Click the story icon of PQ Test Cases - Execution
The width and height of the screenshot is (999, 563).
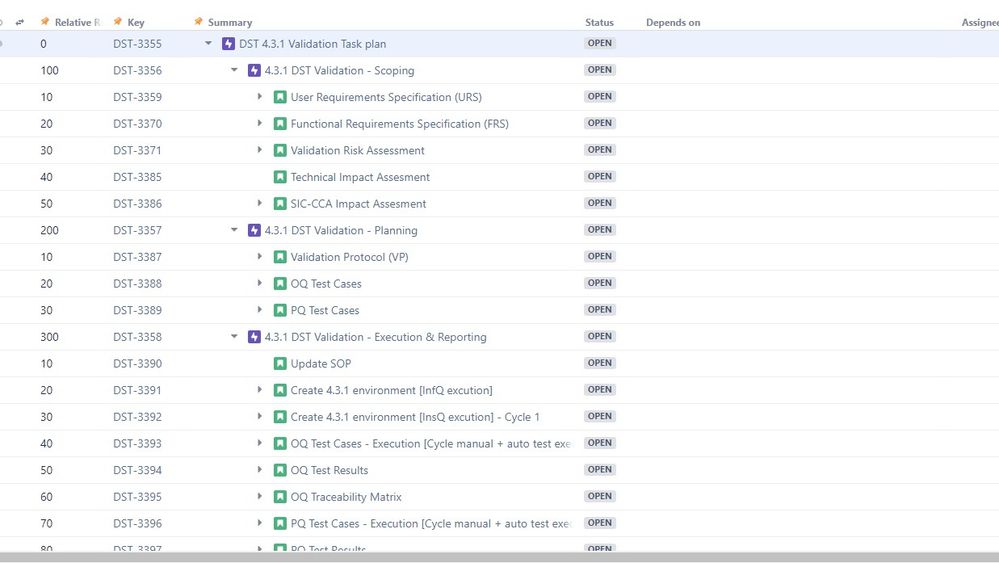[x=280, y=524]
